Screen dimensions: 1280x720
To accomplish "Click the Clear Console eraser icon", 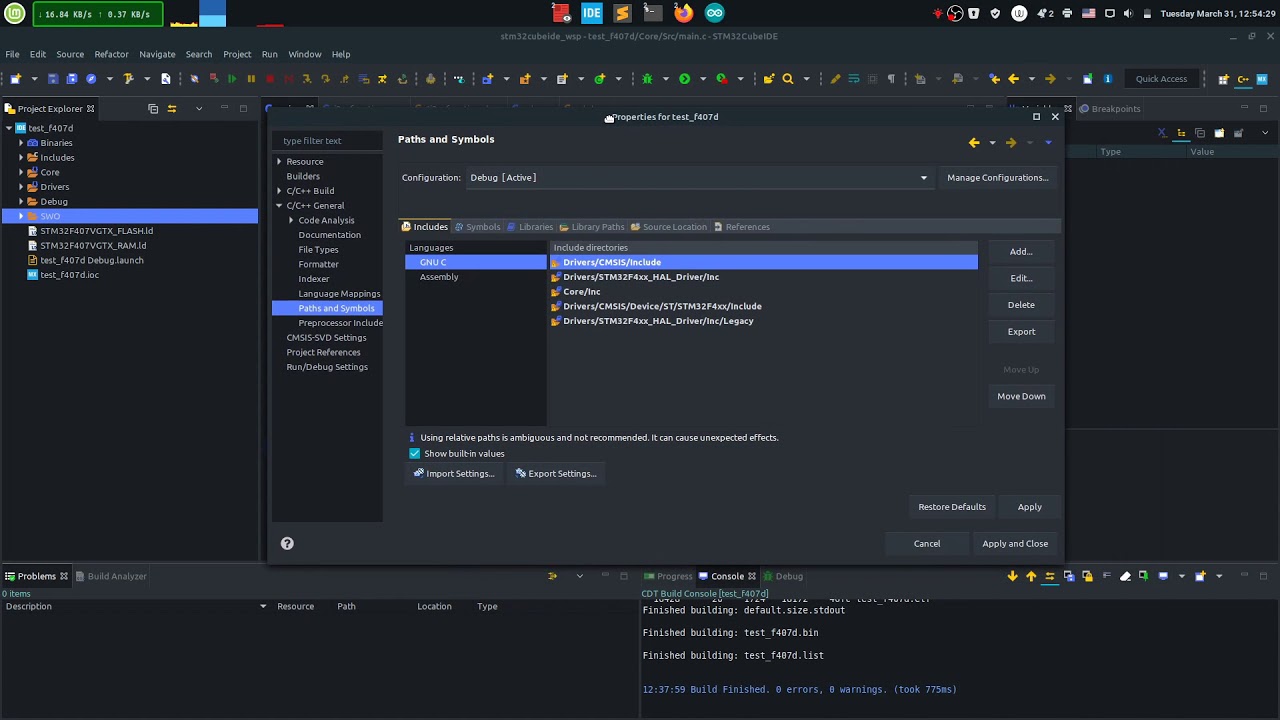I will (1125, 576).
